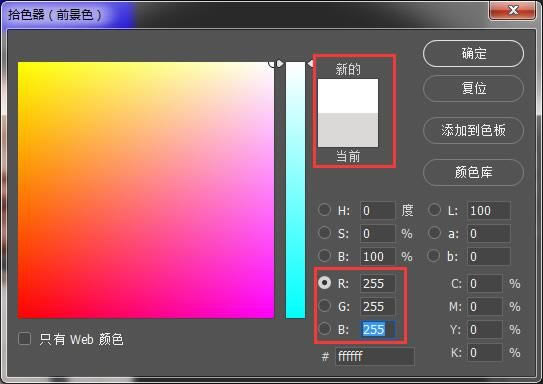This screenshot has height=384, width=543.
Task: Click the L value field 100
Action: (489, 211)
